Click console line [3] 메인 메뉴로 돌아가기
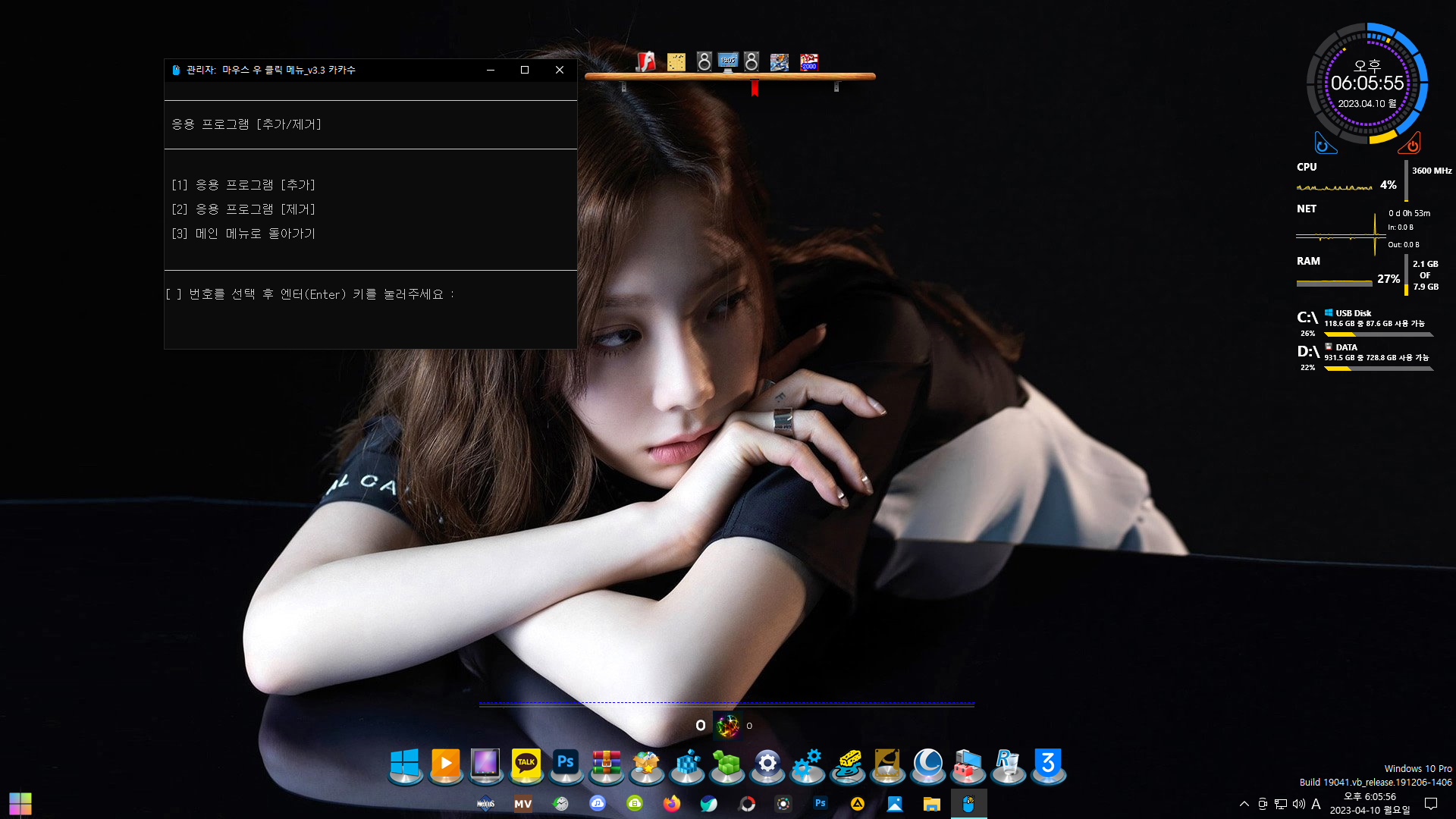Image resolution: width=1456 pixels, height=819 pixels. coord(243,234)
